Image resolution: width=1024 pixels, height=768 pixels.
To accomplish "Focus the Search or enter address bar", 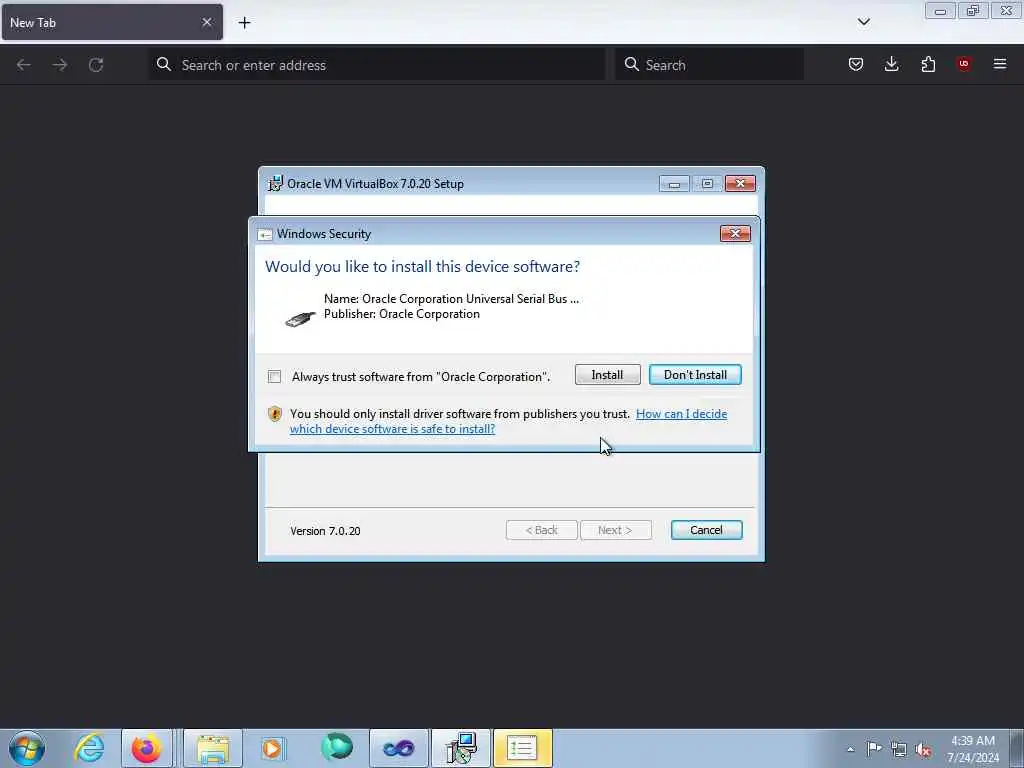I will click(x=377, y=65).
